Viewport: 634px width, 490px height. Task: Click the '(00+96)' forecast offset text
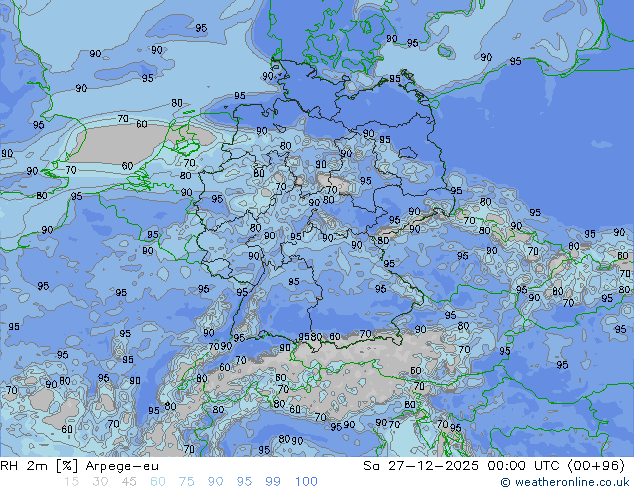click(x=596, y=466)
